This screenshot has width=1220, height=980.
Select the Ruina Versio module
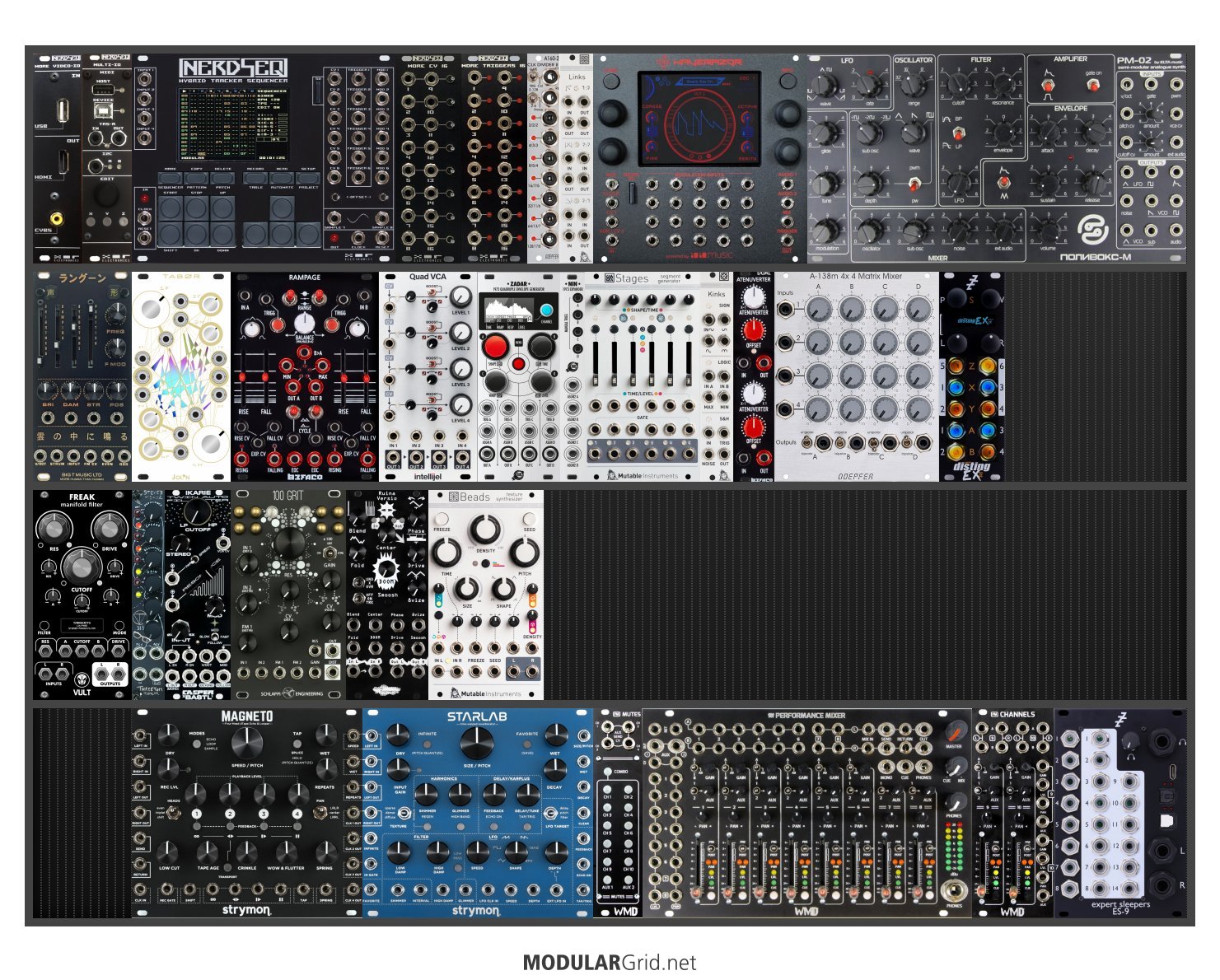click(387, 595)
